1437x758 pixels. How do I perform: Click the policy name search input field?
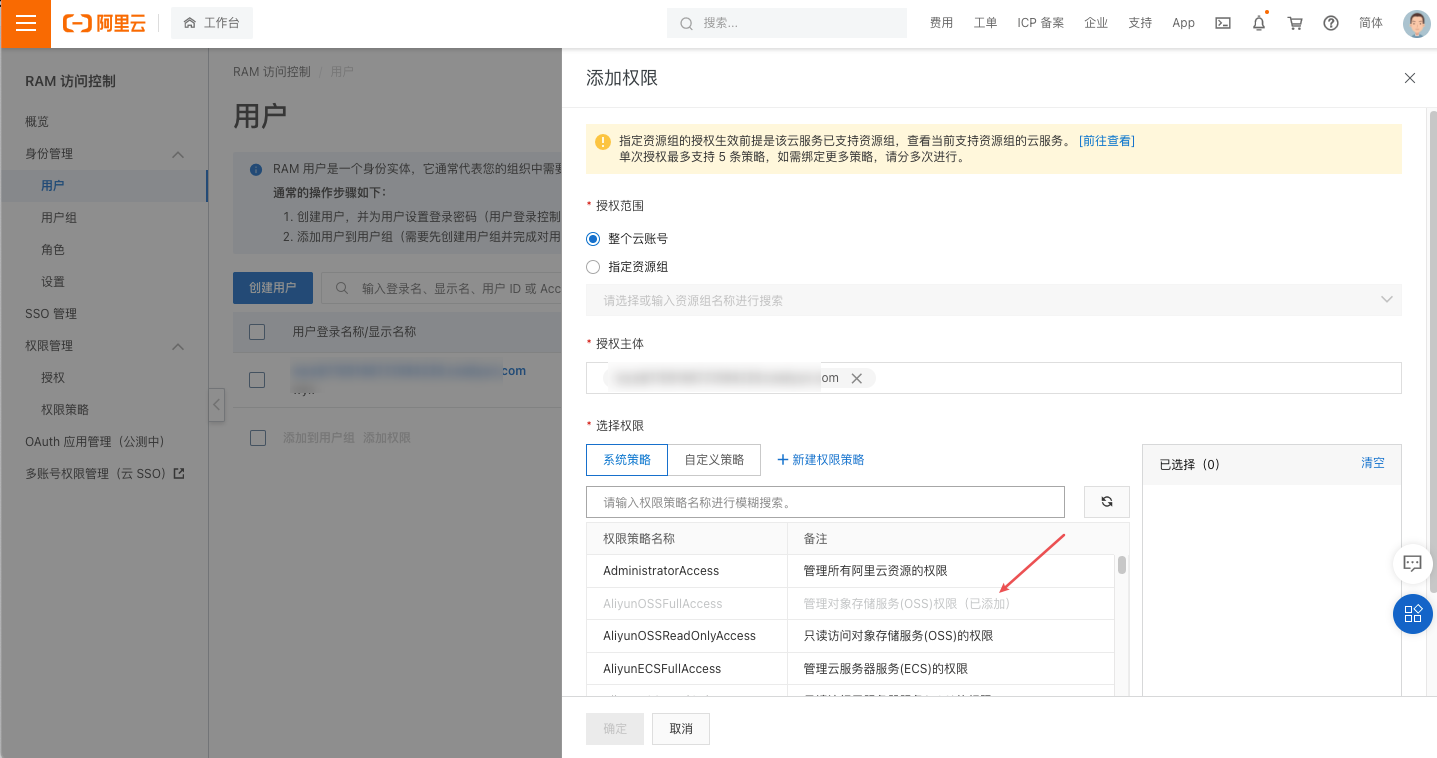(x=825, y=501)
